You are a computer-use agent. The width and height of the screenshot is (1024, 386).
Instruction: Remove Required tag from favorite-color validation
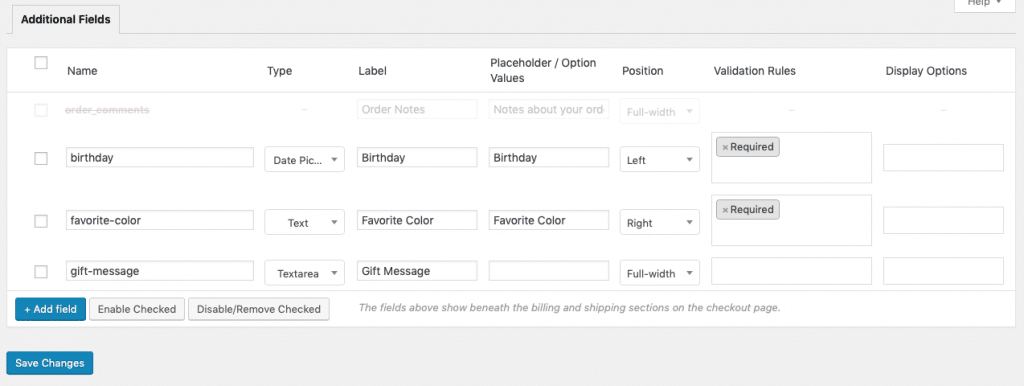tap(725, 210)
